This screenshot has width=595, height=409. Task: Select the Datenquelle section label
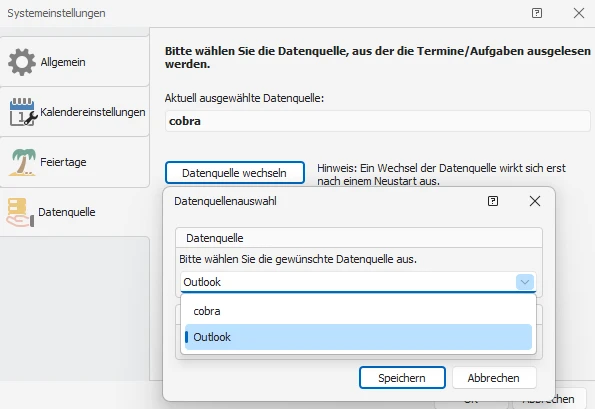click(67, 212)
